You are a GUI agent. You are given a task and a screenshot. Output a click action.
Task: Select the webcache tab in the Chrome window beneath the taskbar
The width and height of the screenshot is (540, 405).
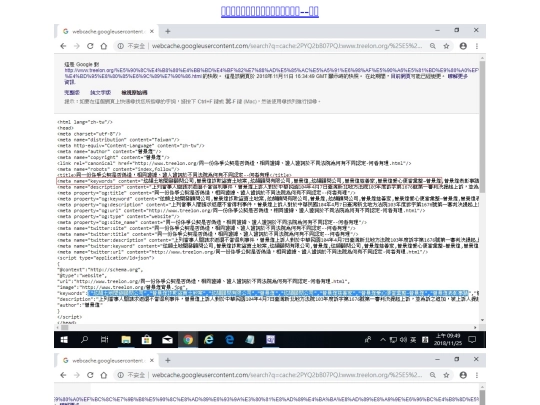tap(107, 360)
